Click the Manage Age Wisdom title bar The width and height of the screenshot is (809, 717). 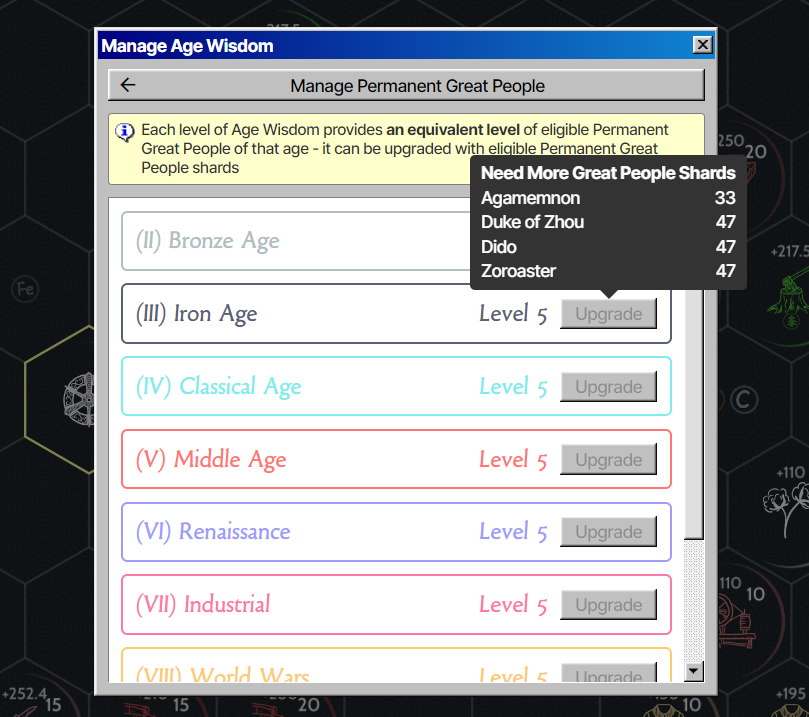coord(406,45)
